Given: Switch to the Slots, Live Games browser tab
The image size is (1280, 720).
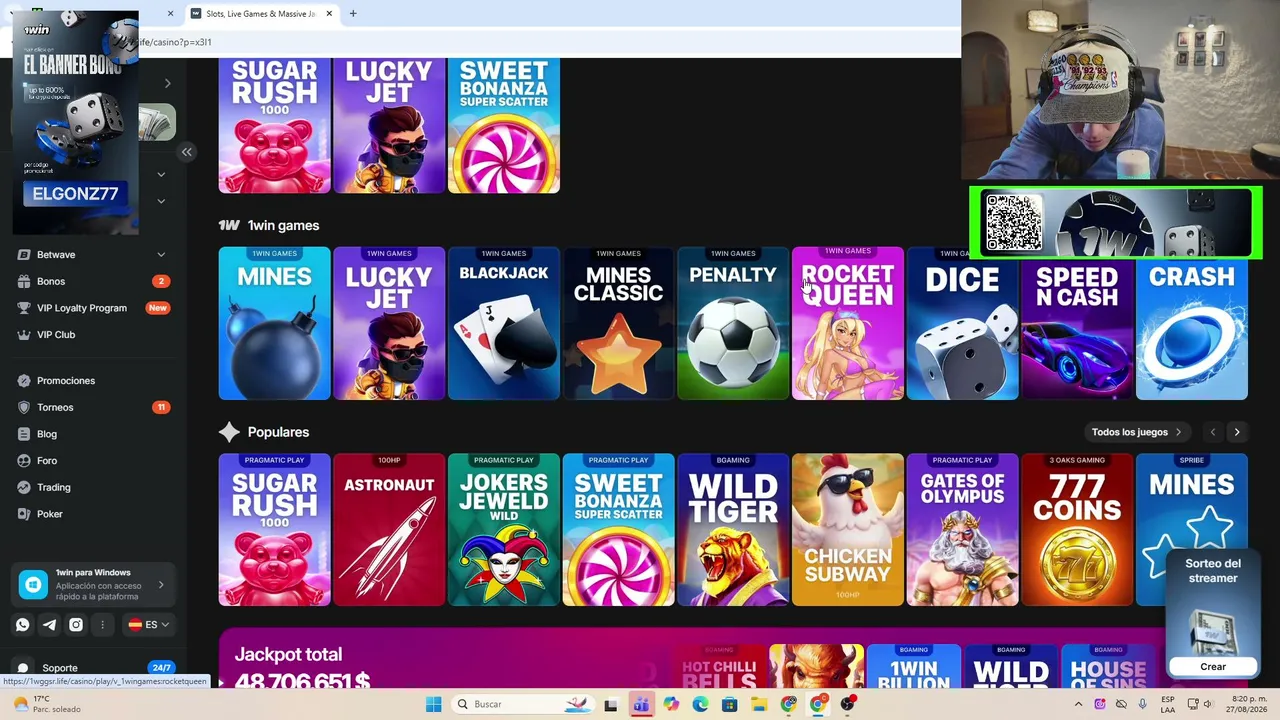Looking at the screenshot, I should (260, 14).
